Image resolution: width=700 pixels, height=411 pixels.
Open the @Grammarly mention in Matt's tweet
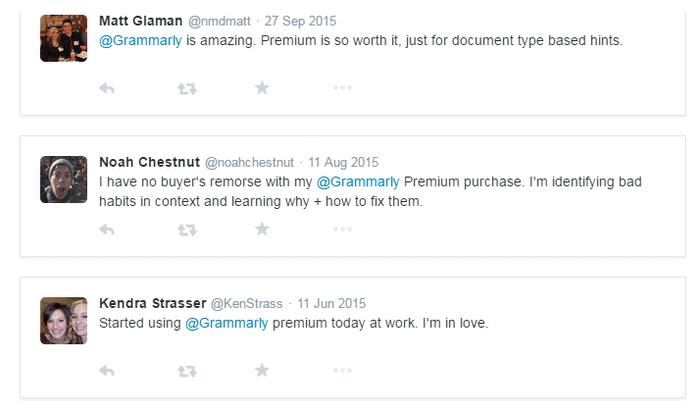pos(139,41)
